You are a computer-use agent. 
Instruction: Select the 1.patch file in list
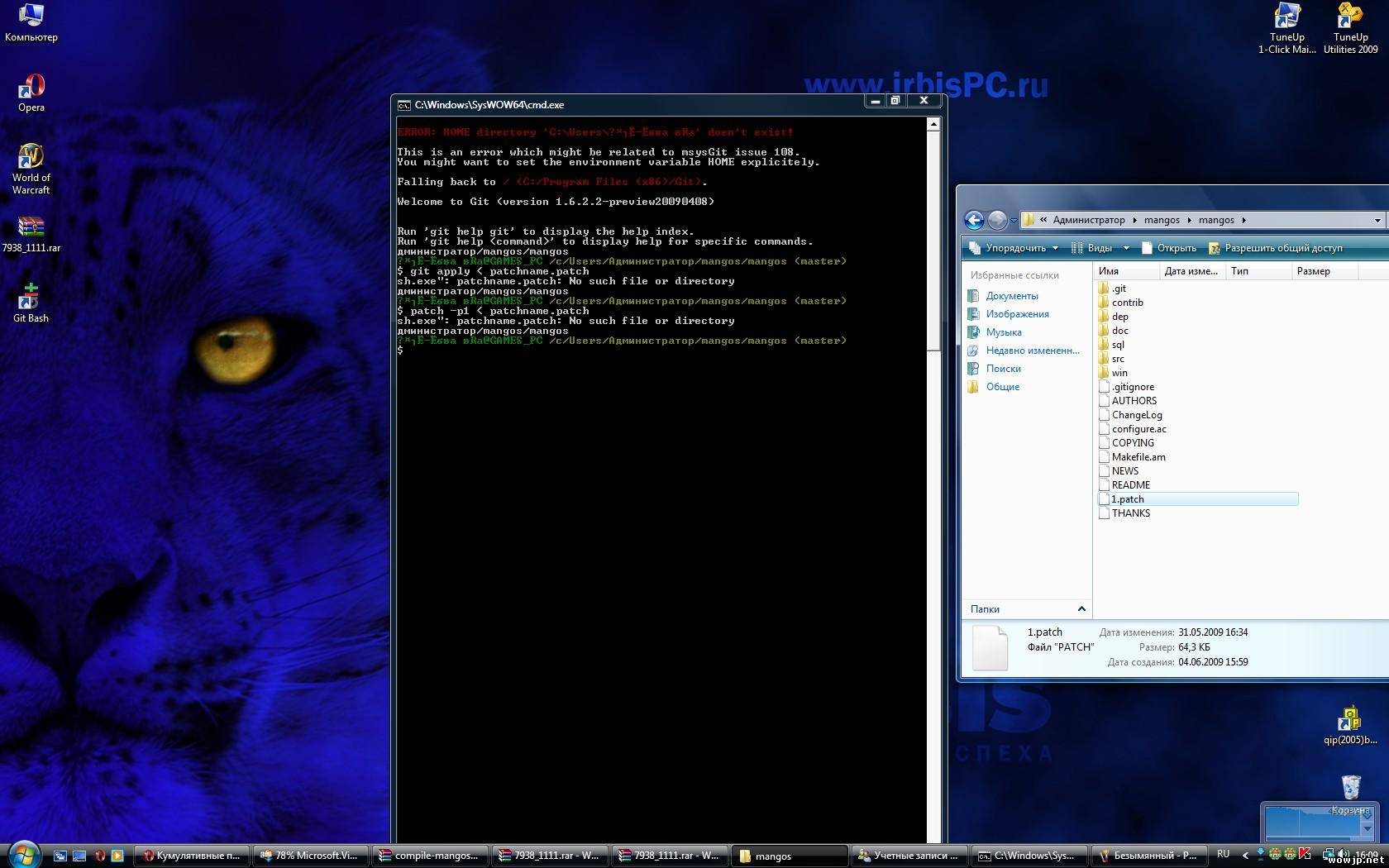pos(1198,499)
